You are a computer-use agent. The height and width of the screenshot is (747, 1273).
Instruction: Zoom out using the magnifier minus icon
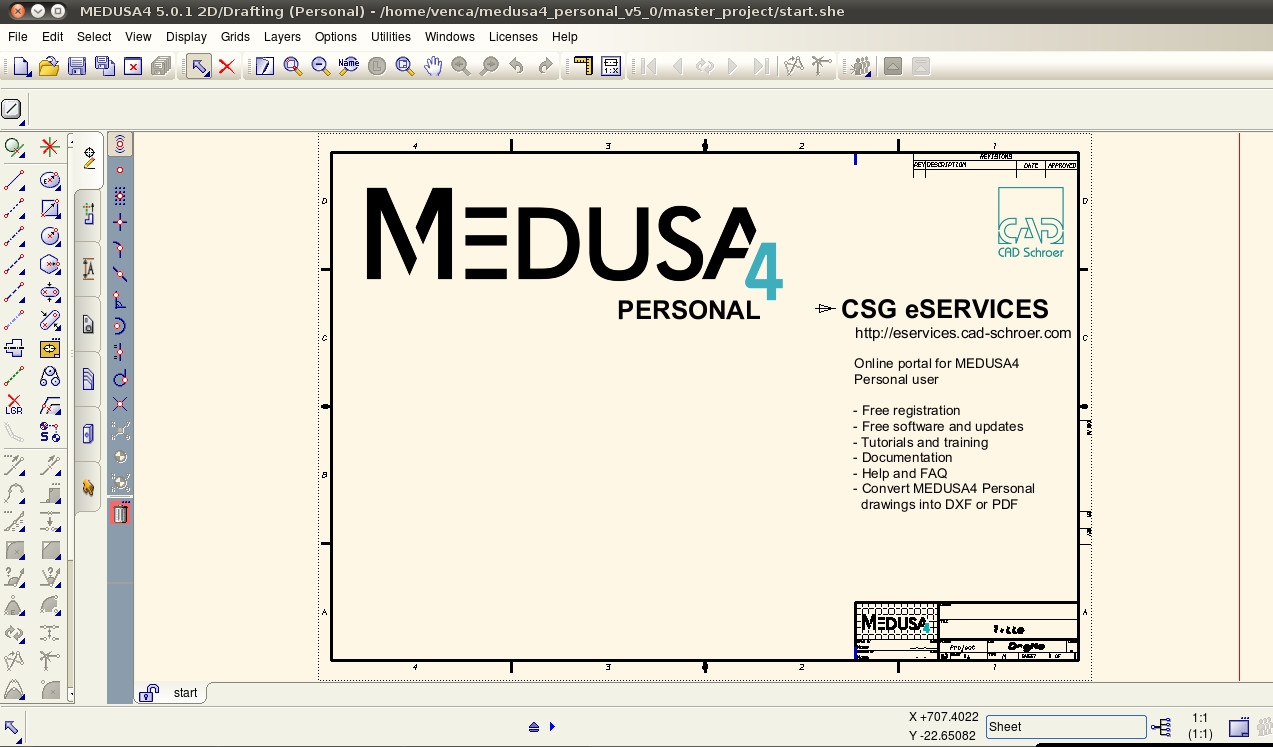[320, 67]
